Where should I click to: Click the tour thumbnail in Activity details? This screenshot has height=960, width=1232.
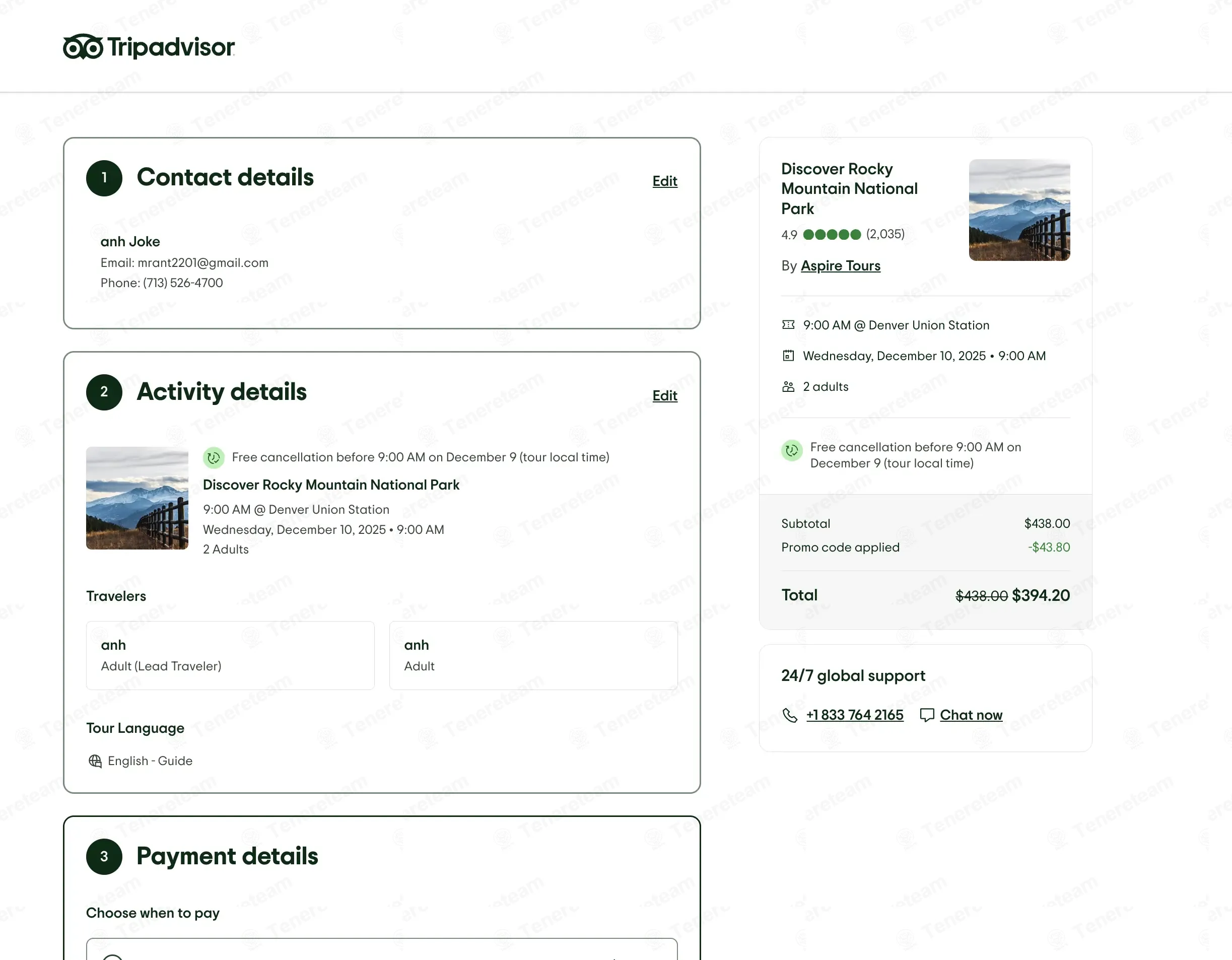pyautogui.click(x=137, y=498)
